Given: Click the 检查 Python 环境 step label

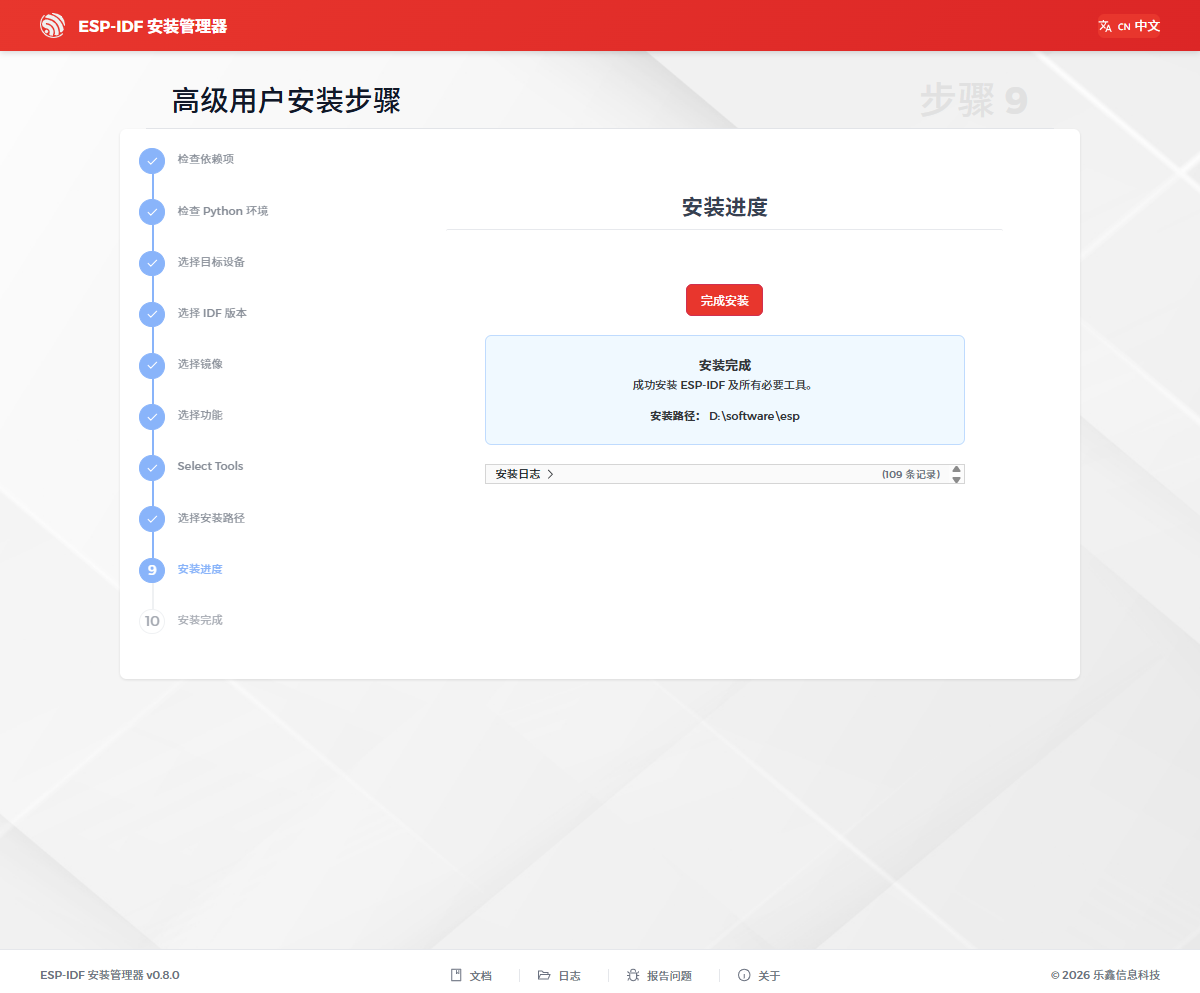Looking at the screenshot, I should (x=222, y=211).
